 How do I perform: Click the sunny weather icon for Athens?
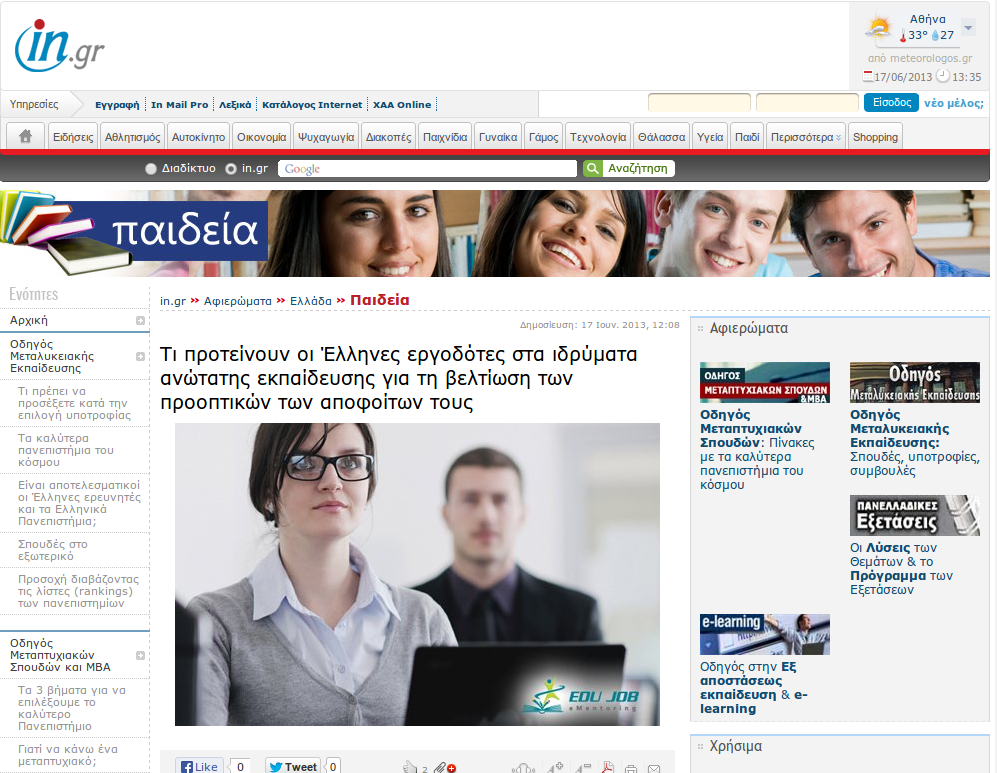click(878, 28)
